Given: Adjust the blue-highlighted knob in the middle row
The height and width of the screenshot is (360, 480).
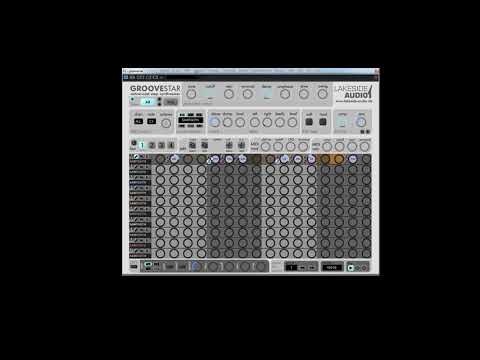Looking at the screenshot, I should click(215, 122).
